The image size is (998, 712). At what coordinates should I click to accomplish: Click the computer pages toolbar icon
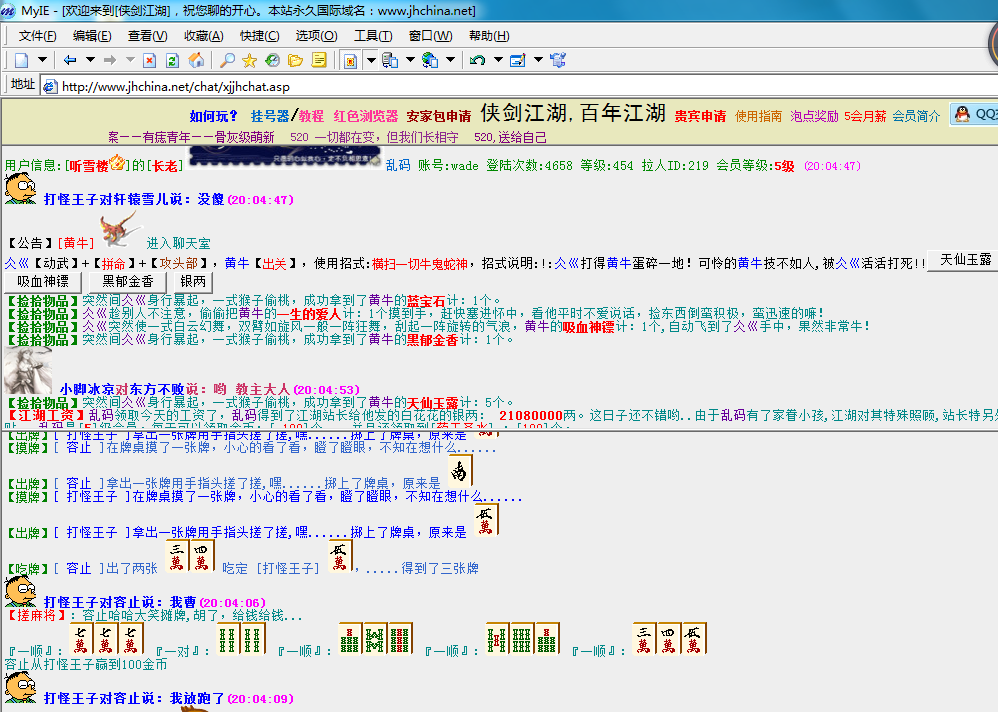pyautogui.click(x=390, y=60)
